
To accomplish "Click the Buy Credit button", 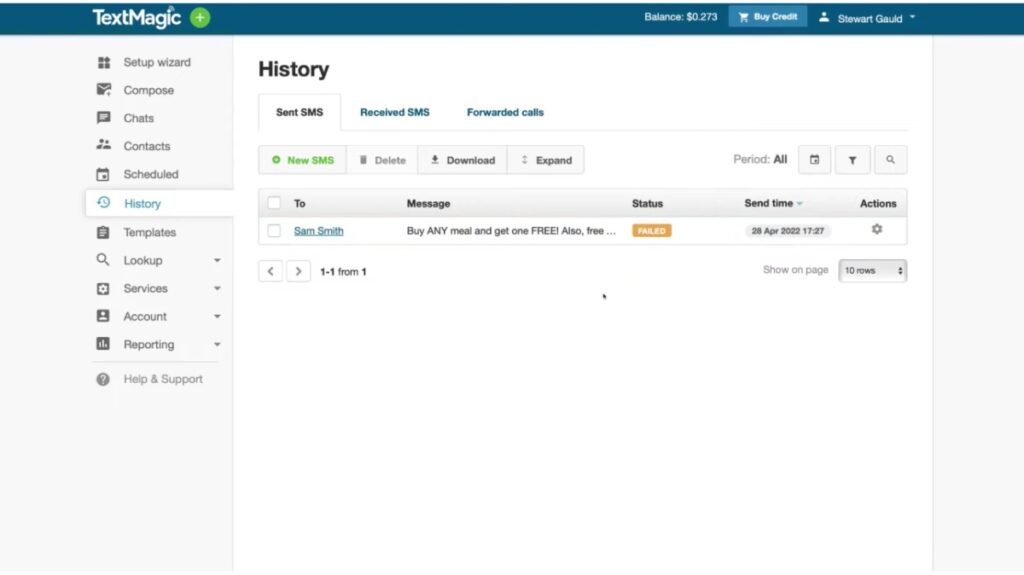I will 768,17.
